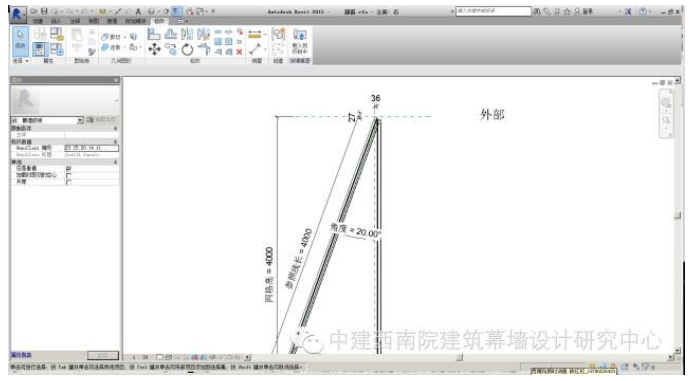Click the OmniClass 编号 value field
The width and height of the screenshot is (696, 381).
click(x=91, y=148)
